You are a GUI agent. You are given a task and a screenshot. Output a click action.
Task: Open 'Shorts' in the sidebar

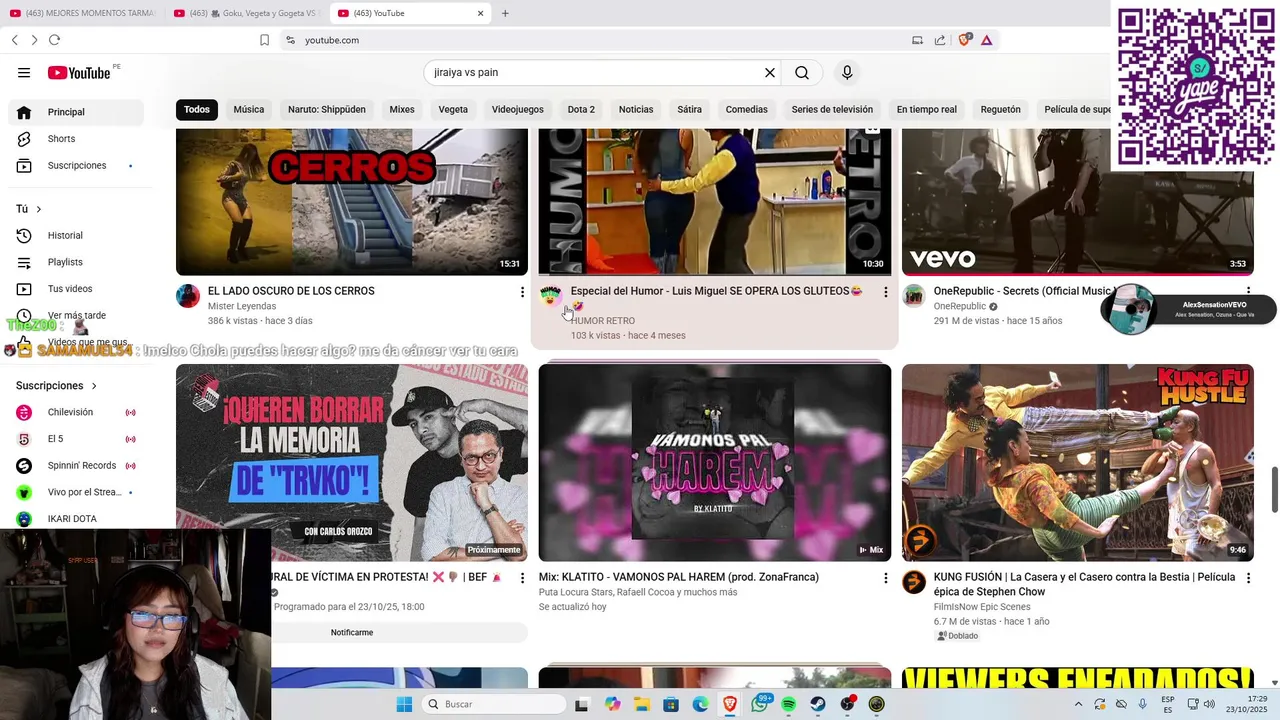pyautogui.click(x=76, y=139)
